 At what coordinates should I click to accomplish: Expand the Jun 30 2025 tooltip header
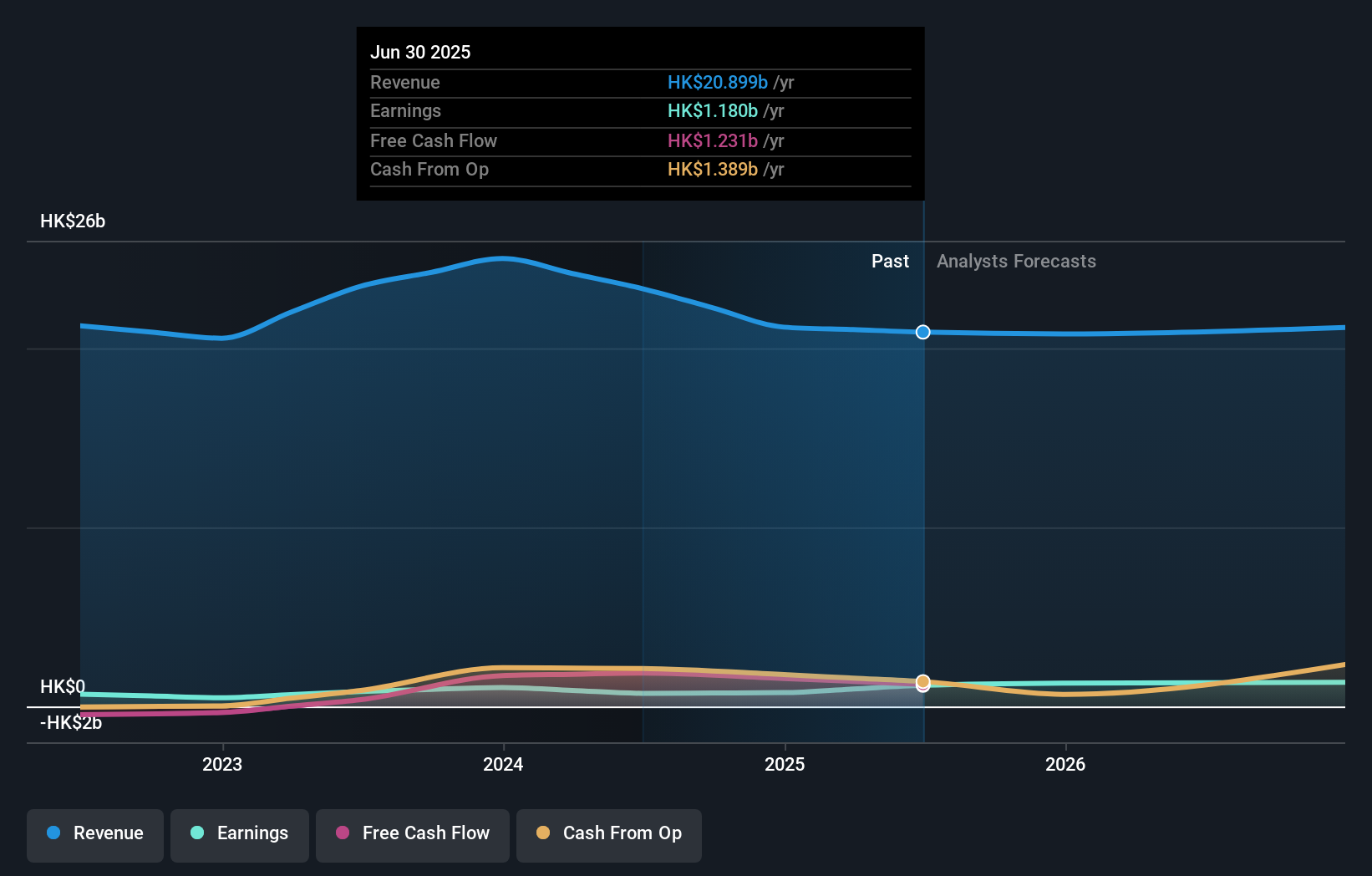[x=420, y=52]
